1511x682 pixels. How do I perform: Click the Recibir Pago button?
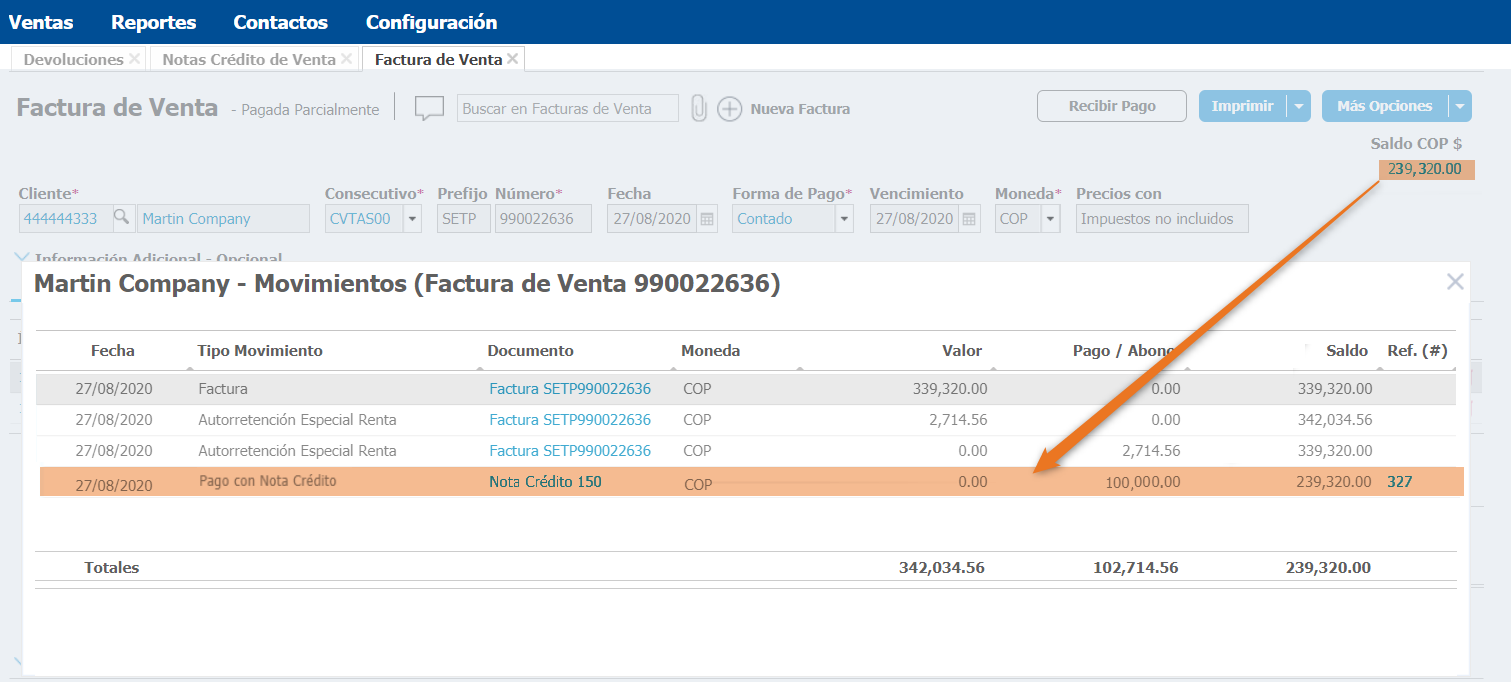click(x=1112, y=106)
